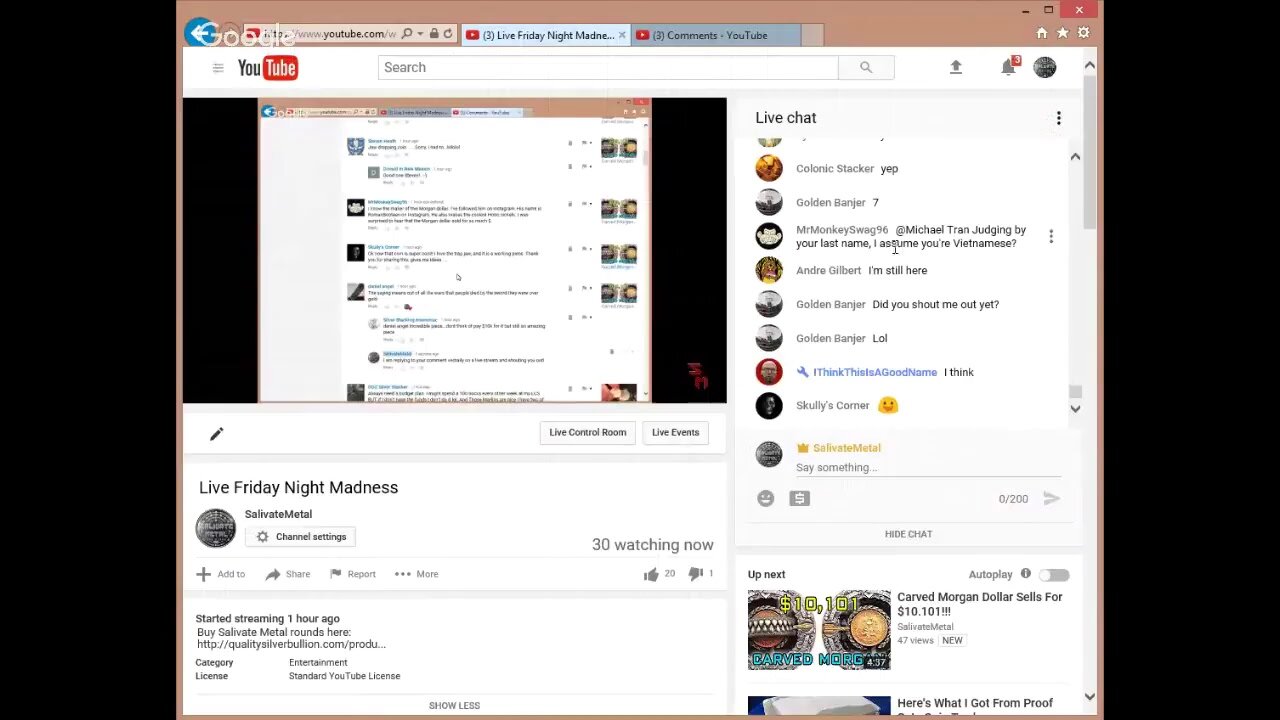Click the page scrollbar down arrow
The width and height of the screenshot is (1280, 720).
(x=1089, y=697)
